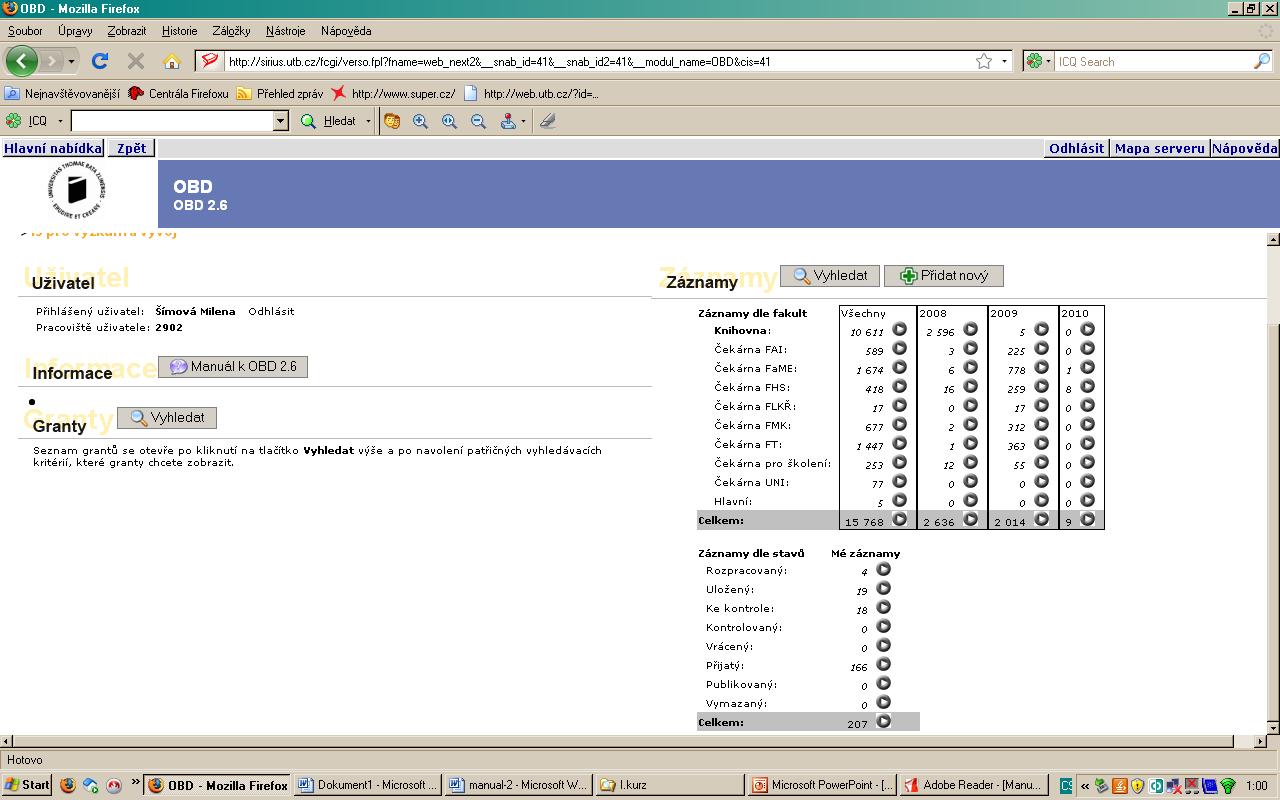Open the Zobrazit menu
Screen dimensions: 1280x800
click(127, 31)
